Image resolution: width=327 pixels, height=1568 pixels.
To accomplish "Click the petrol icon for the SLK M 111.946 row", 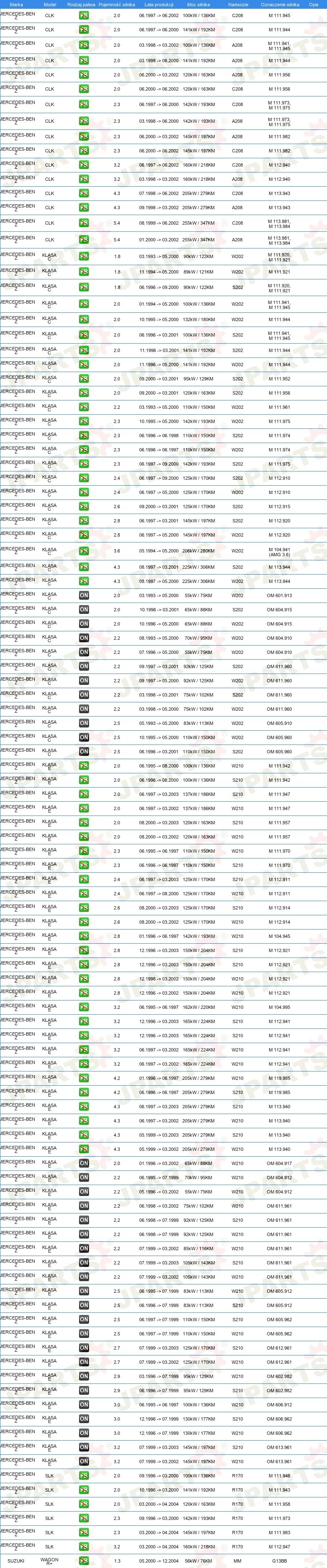I will (x=84, y=1475).
